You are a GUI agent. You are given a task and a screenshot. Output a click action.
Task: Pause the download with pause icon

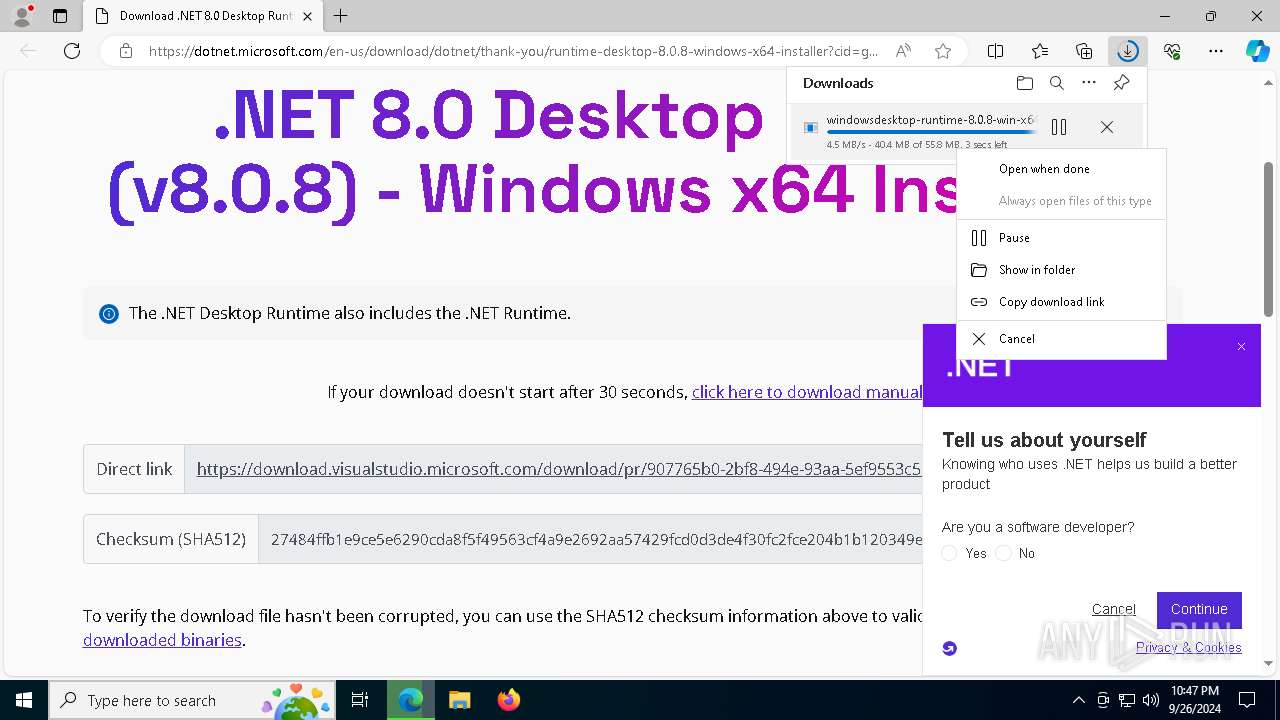1059,127
